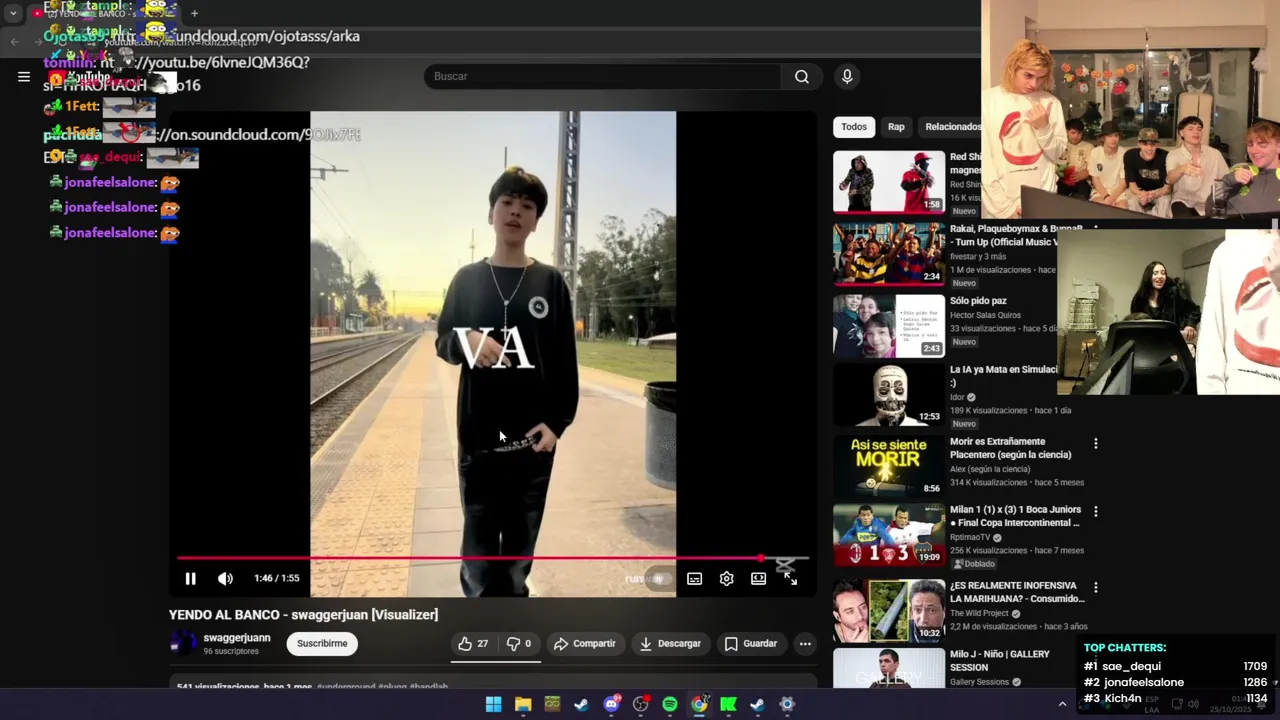The image size is (1280, 720).
Task: Open the swaggerjuann channel name link
Action: pos(237,638)
